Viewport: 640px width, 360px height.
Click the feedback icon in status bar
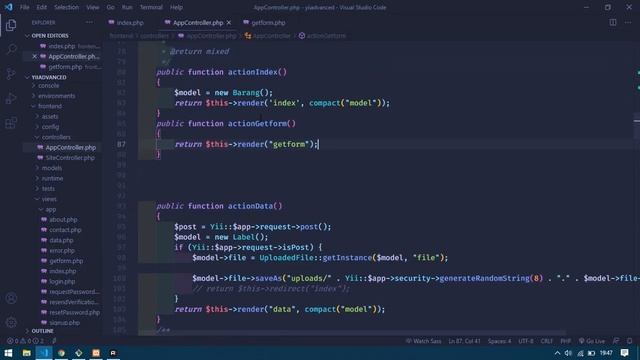coord(616,341)
